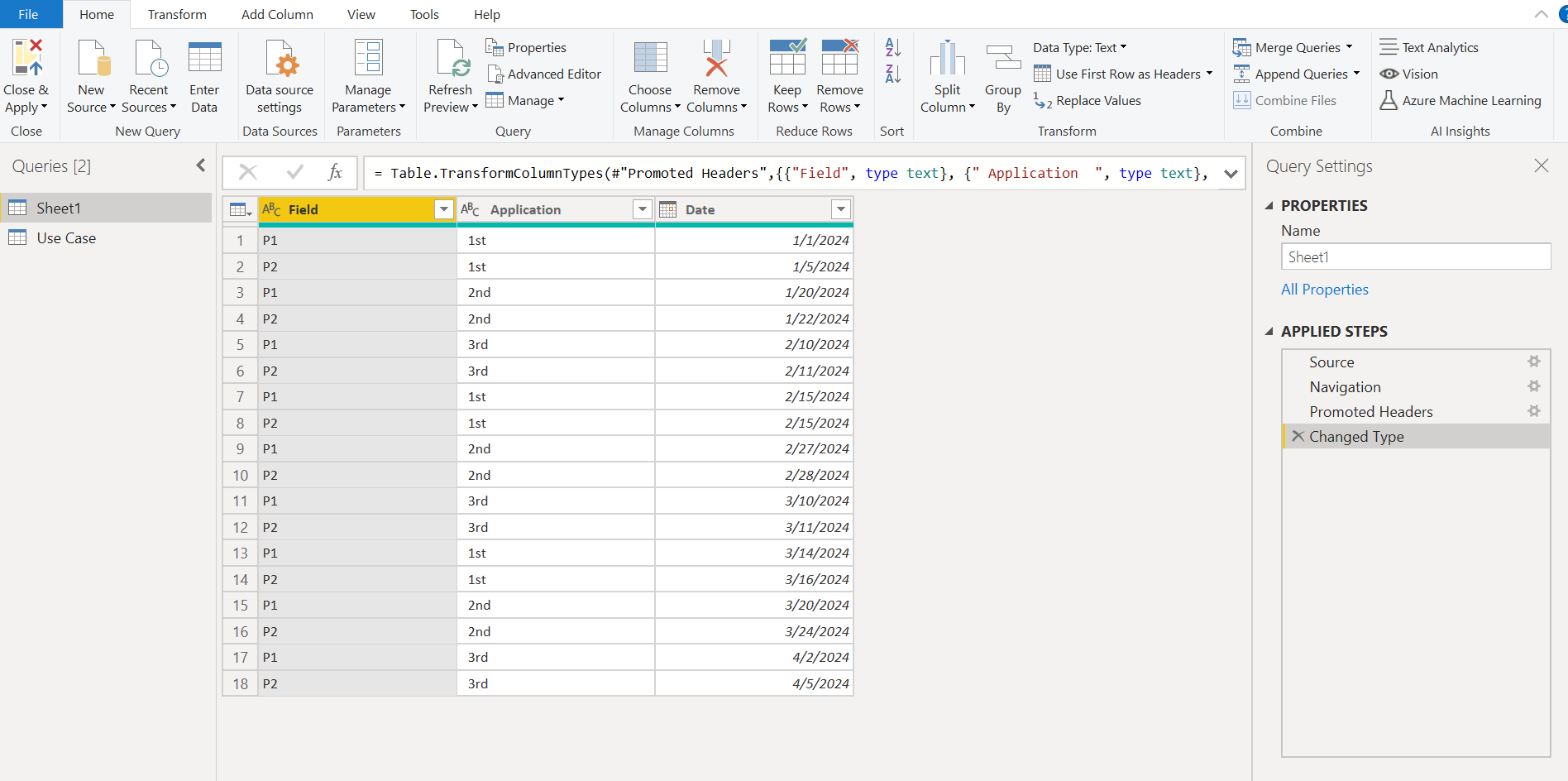Delete the Changed Type step
Image resolution: width=1568 pixels, height=781 pixels.
pos(1298,436)
